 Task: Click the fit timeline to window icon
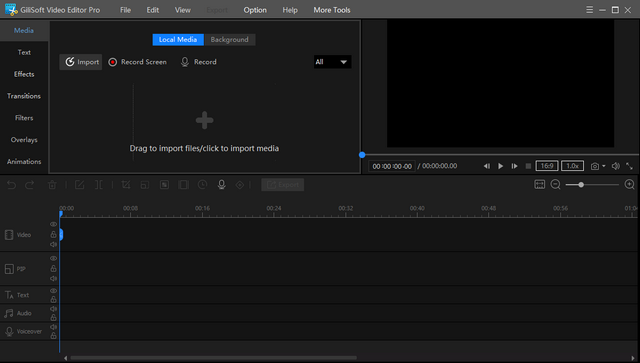[540, 185]
